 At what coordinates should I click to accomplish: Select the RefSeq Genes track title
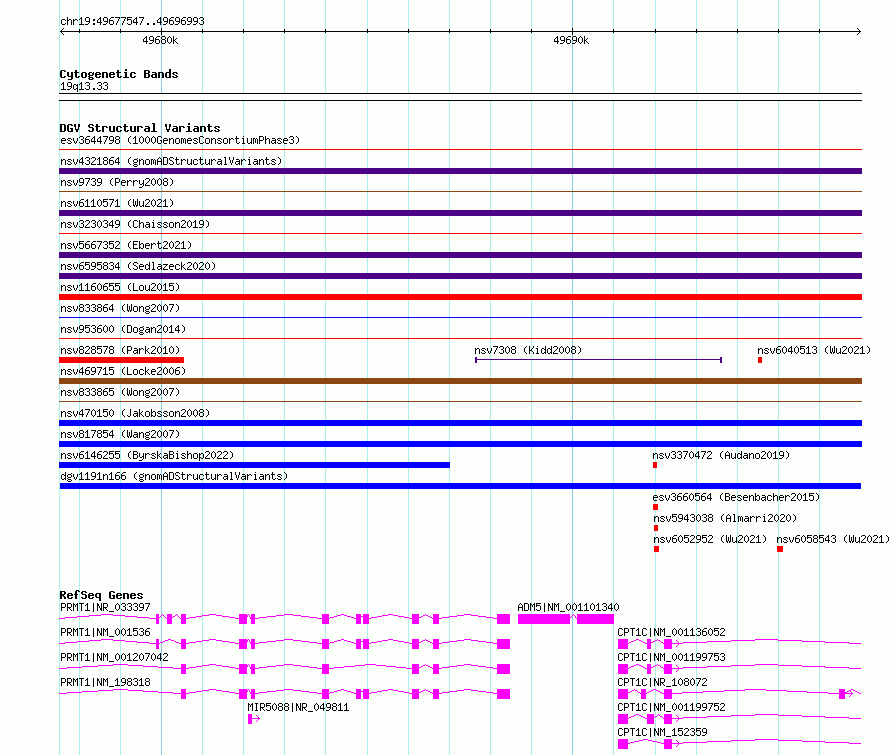pos(101,595)
